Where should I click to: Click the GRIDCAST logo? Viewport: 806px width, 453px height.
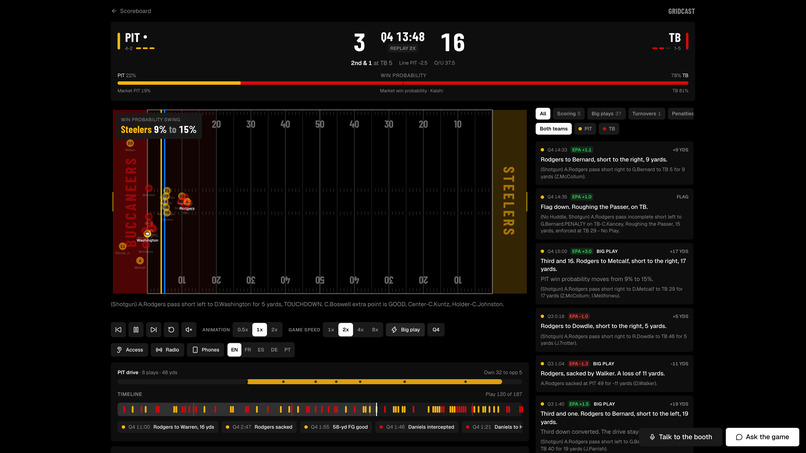tap(681, 11)
